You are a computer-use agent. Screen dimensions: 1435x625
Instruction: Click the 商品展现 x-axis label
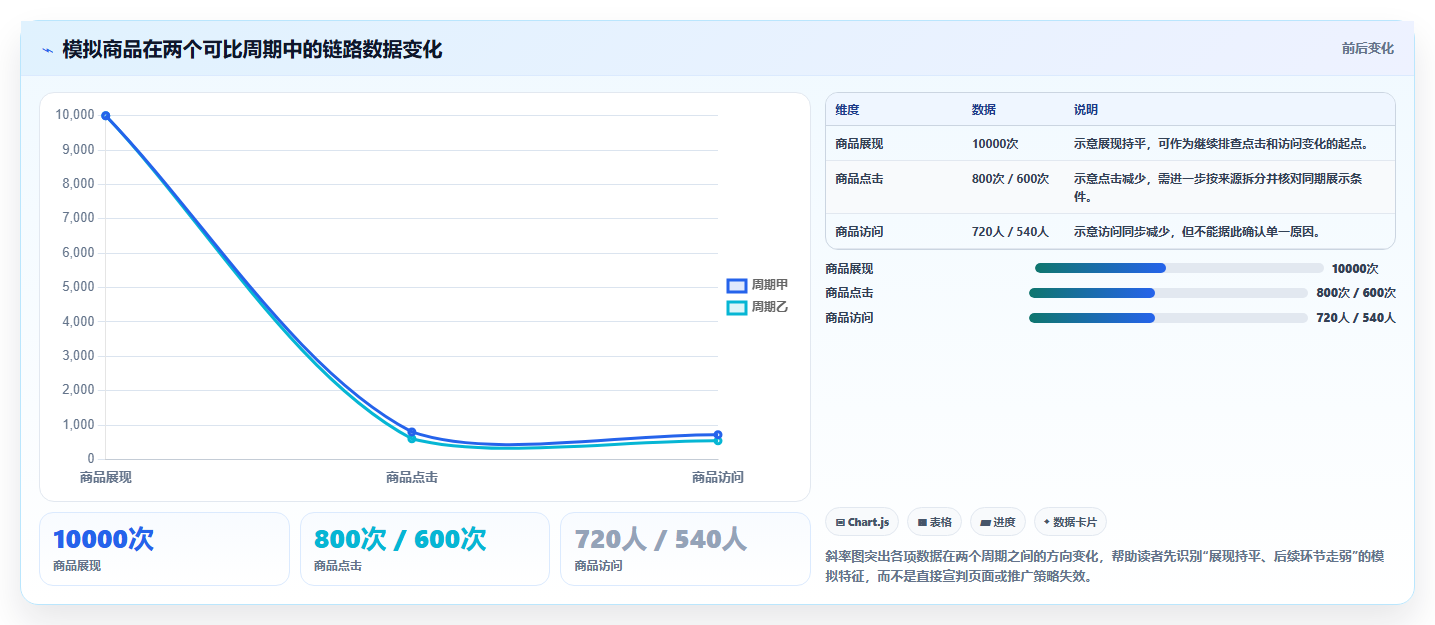(106, 477)
